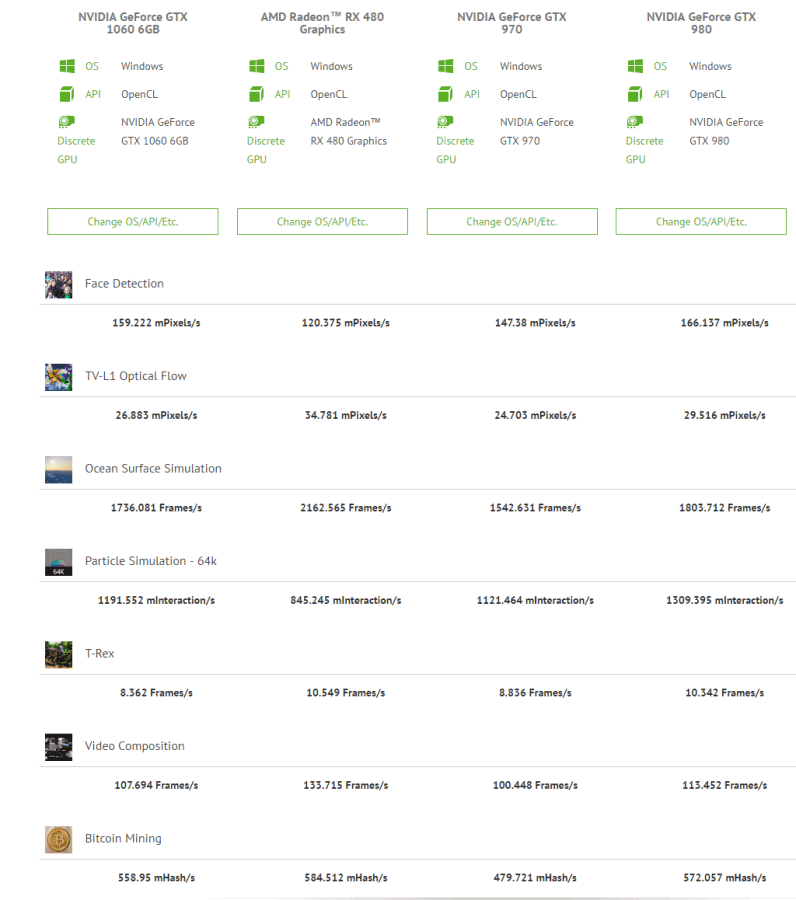796x900 pixels.
Task: Click the OpenCL API icon for RX 480
Action: click(x=257, y=95)
